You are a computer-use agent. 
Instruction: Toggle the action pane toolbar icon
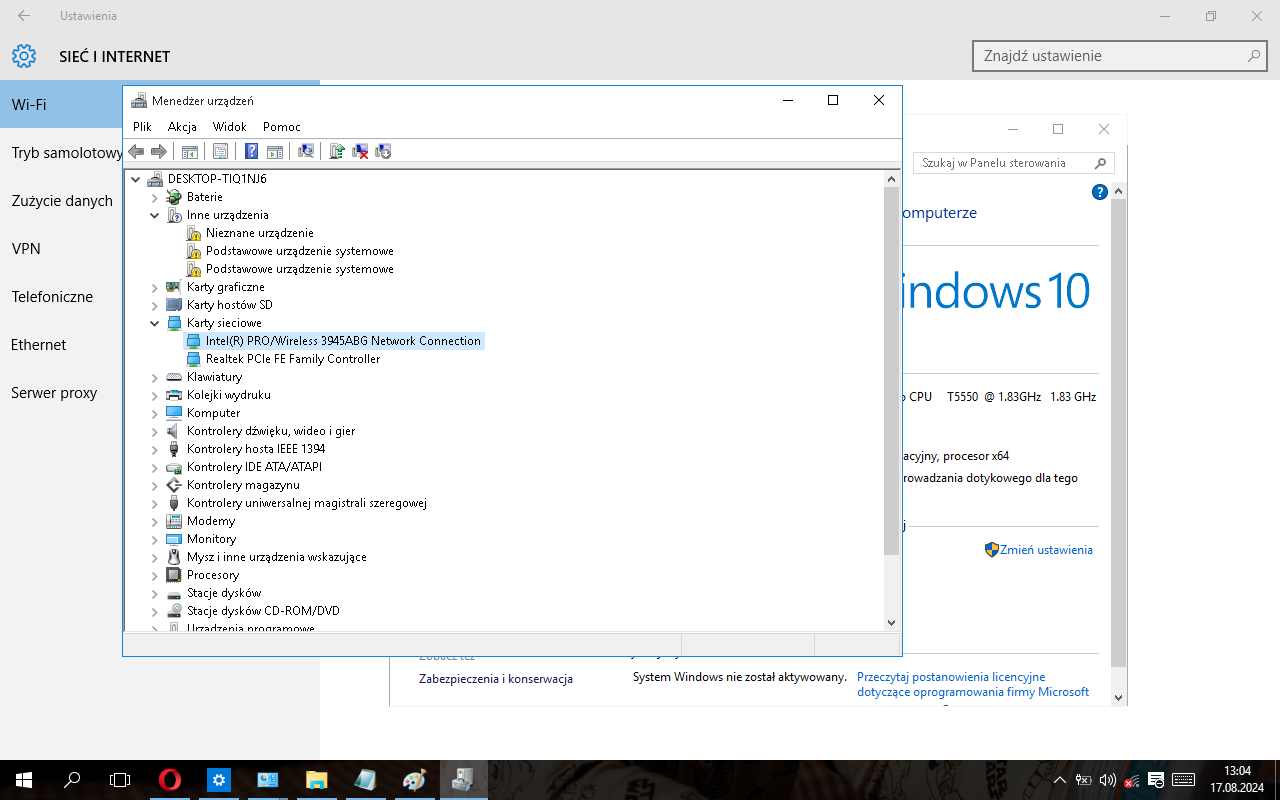(x=274, y=151)
